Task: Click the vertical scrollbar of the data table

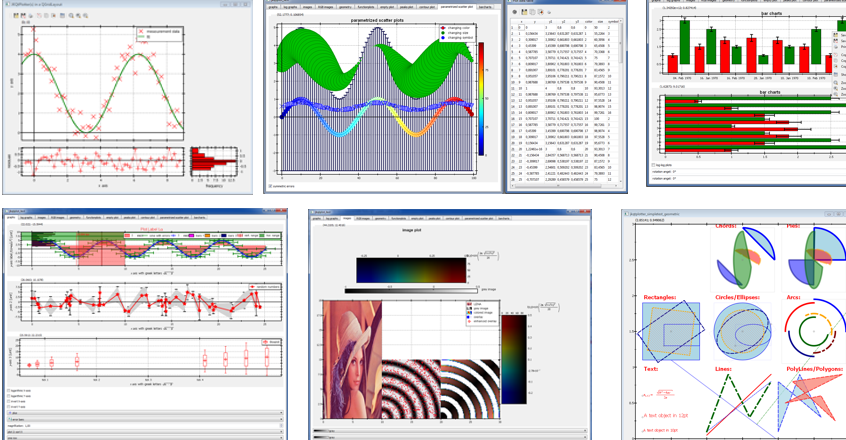Action: (622, 102)
